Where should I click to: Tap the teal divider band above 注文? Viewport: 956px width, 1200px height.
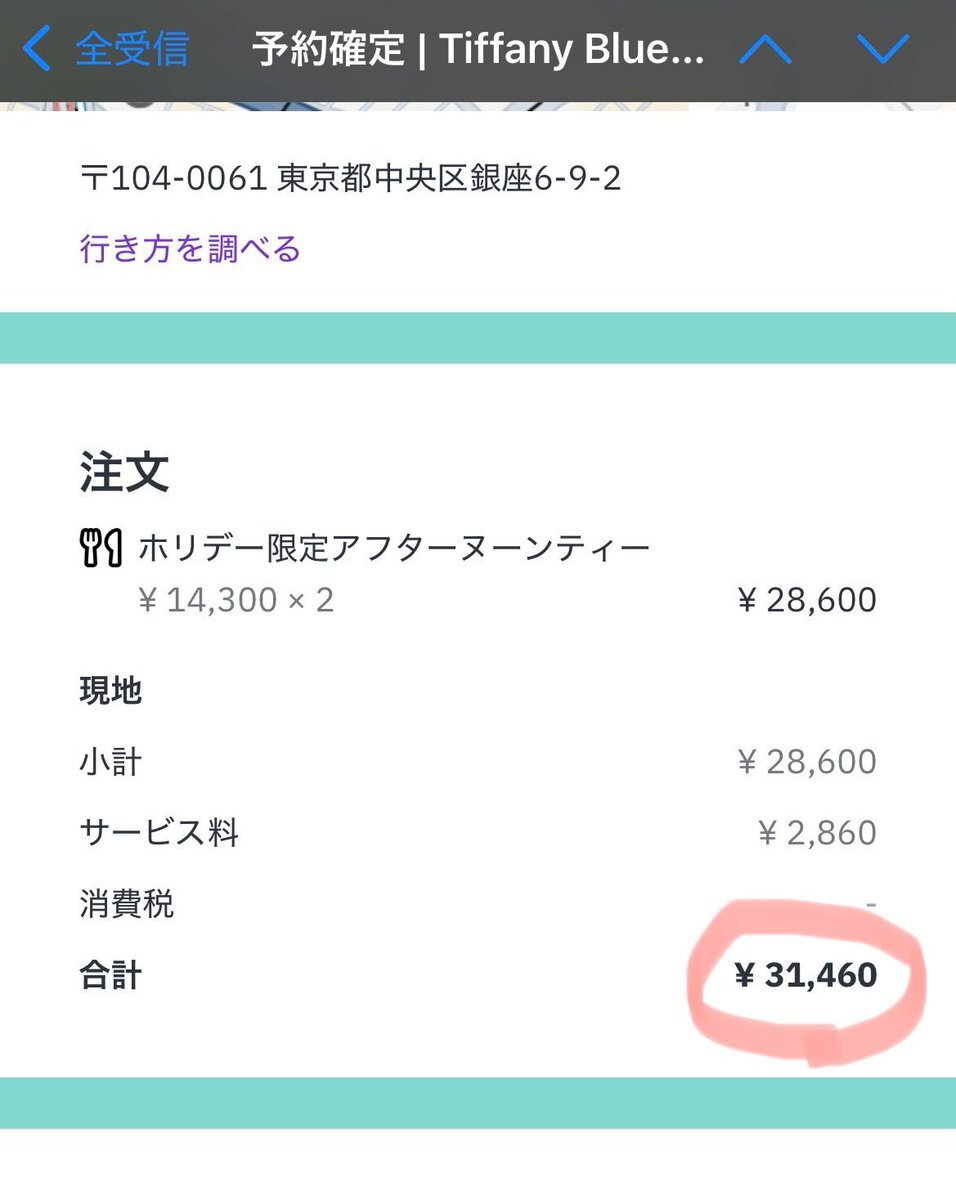[478, 337]
